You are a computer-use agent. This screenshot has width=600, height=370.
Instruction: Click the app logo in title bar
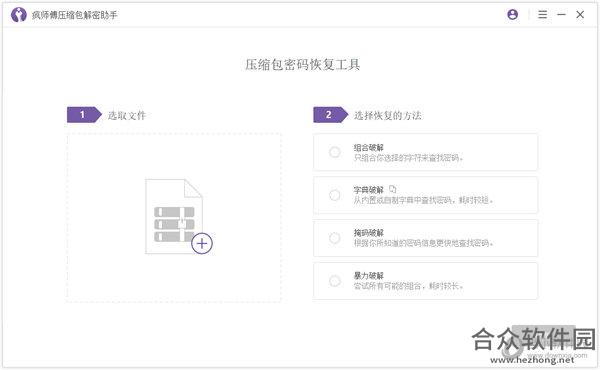coord(18,15)
